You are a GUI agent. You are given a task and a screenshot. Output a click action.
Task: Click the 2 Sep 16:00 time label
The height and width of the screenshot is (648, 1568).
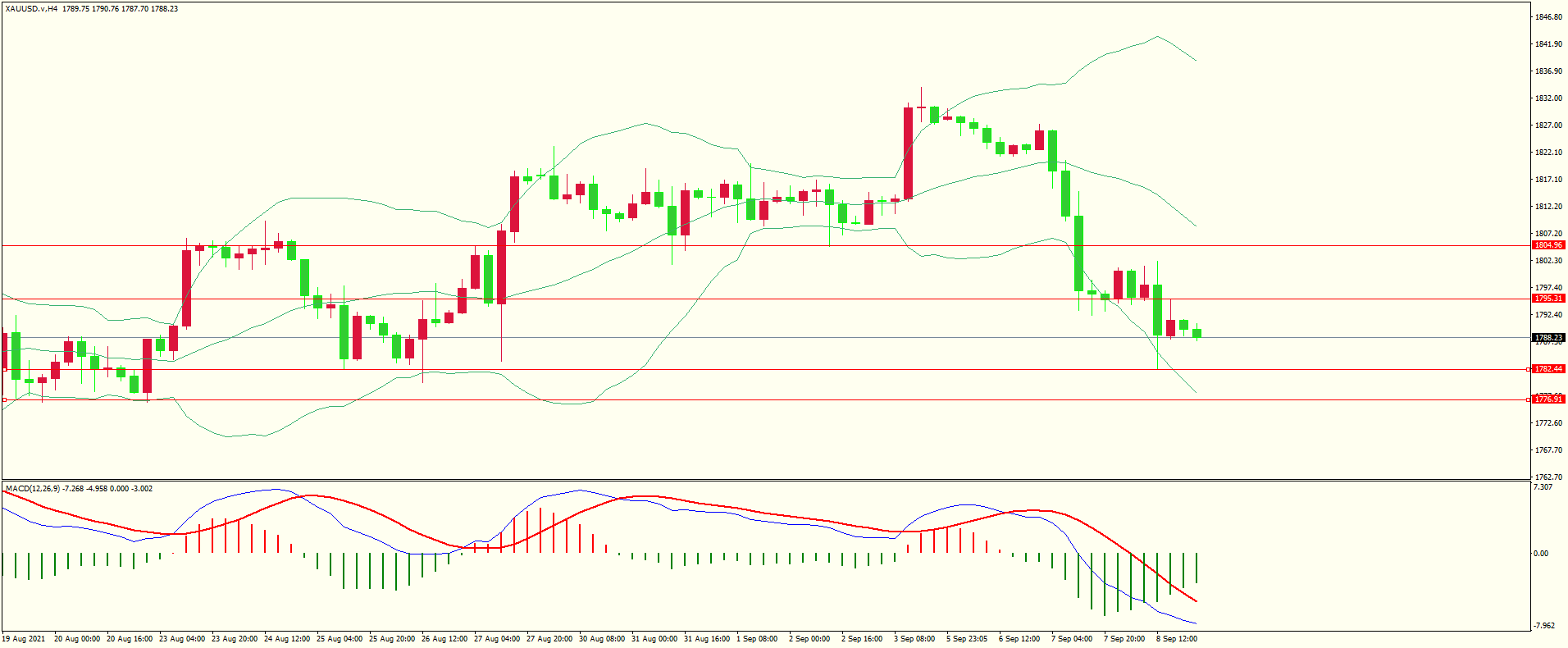click(862, 639)
